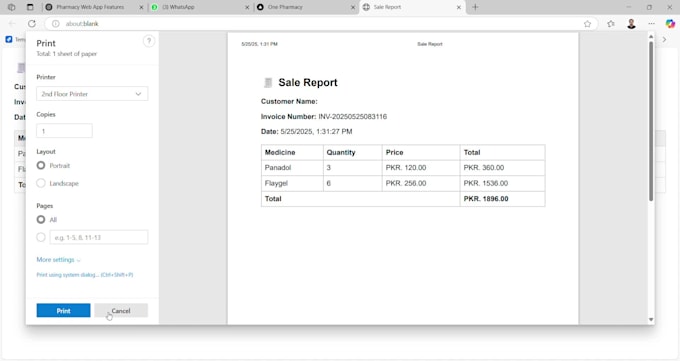This screenshot has width=680, height=361.
Task: Click the browser refresh icon
Action: coord(32,24)
